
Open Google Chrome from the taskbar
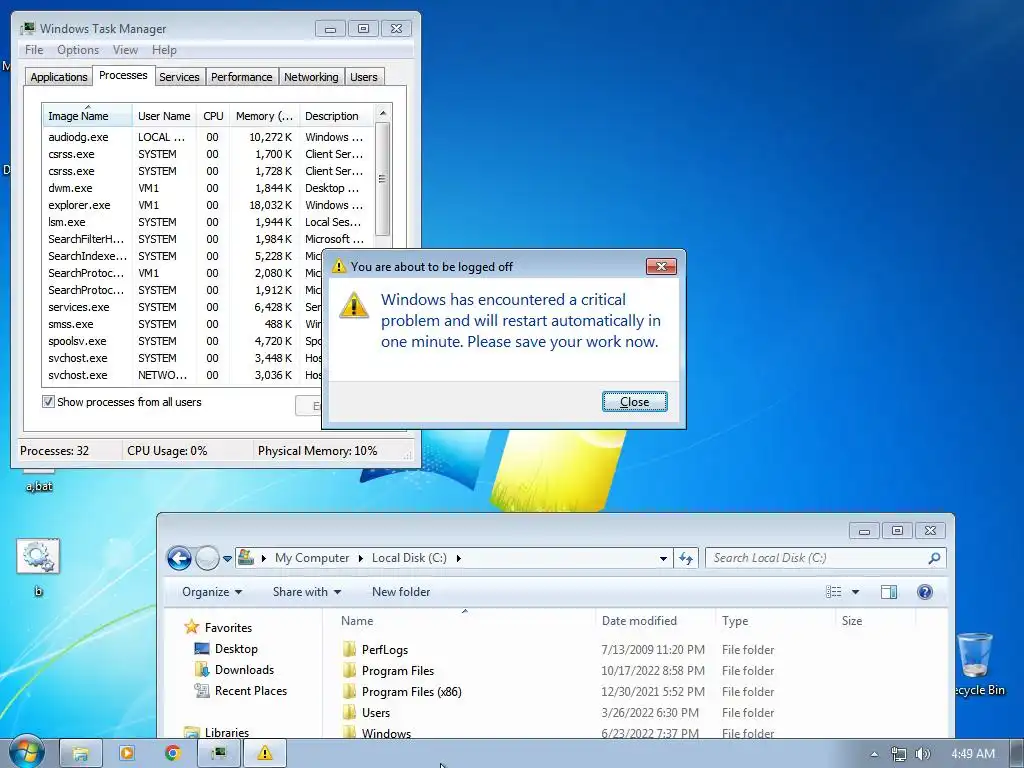tap(172, 753)
